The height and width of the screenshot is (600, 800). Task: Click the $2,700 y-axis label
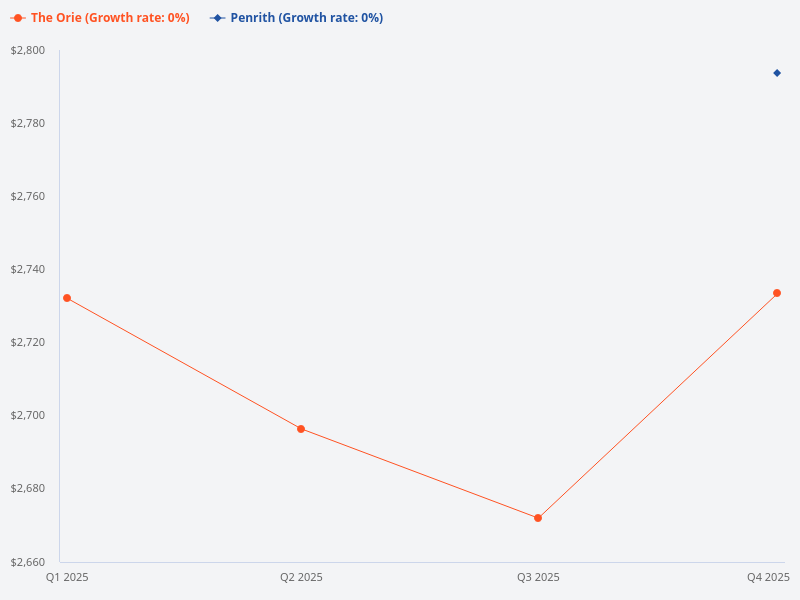28,415
